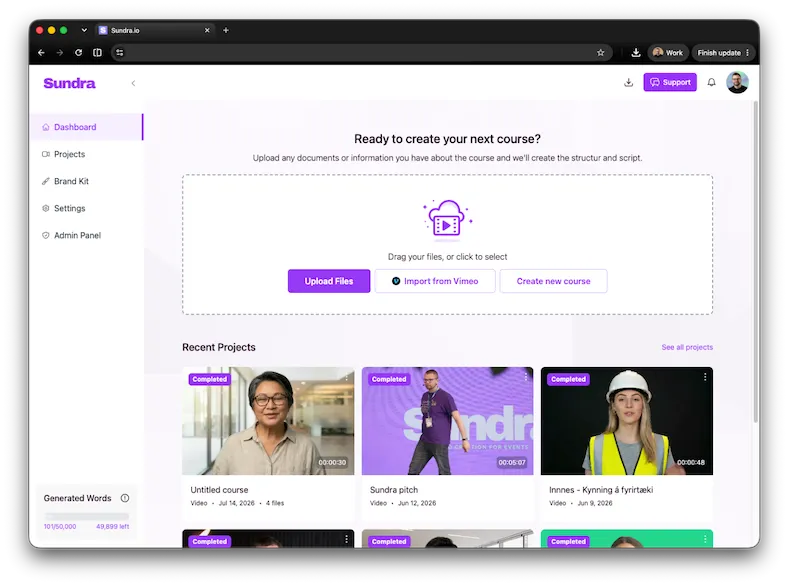Open options menu on Innnes card
800x586 pixels.
705,377
